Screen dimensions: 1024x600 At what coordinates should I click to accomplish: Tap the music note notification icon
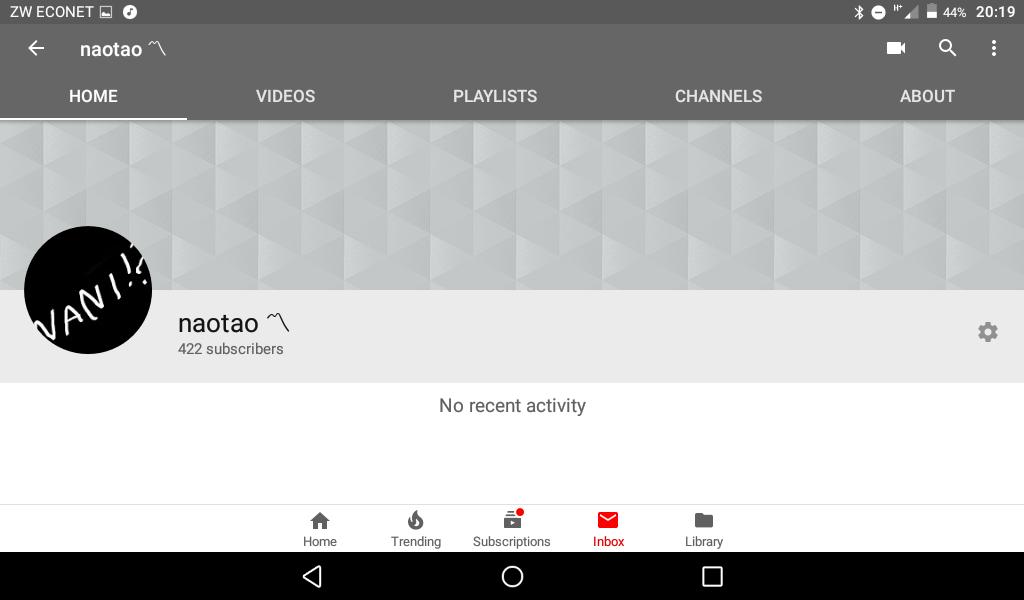click(130, 12)
